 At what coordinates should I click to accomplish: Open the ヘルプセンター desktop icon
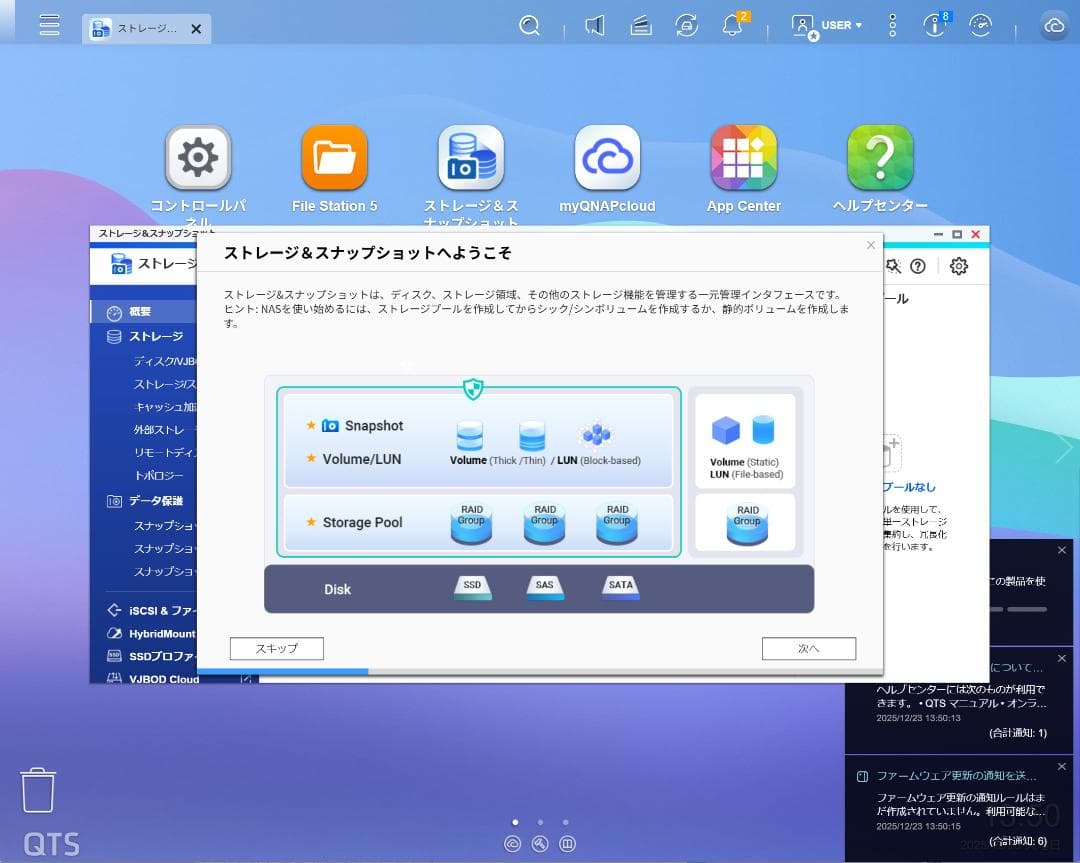(x=880, y=158)
